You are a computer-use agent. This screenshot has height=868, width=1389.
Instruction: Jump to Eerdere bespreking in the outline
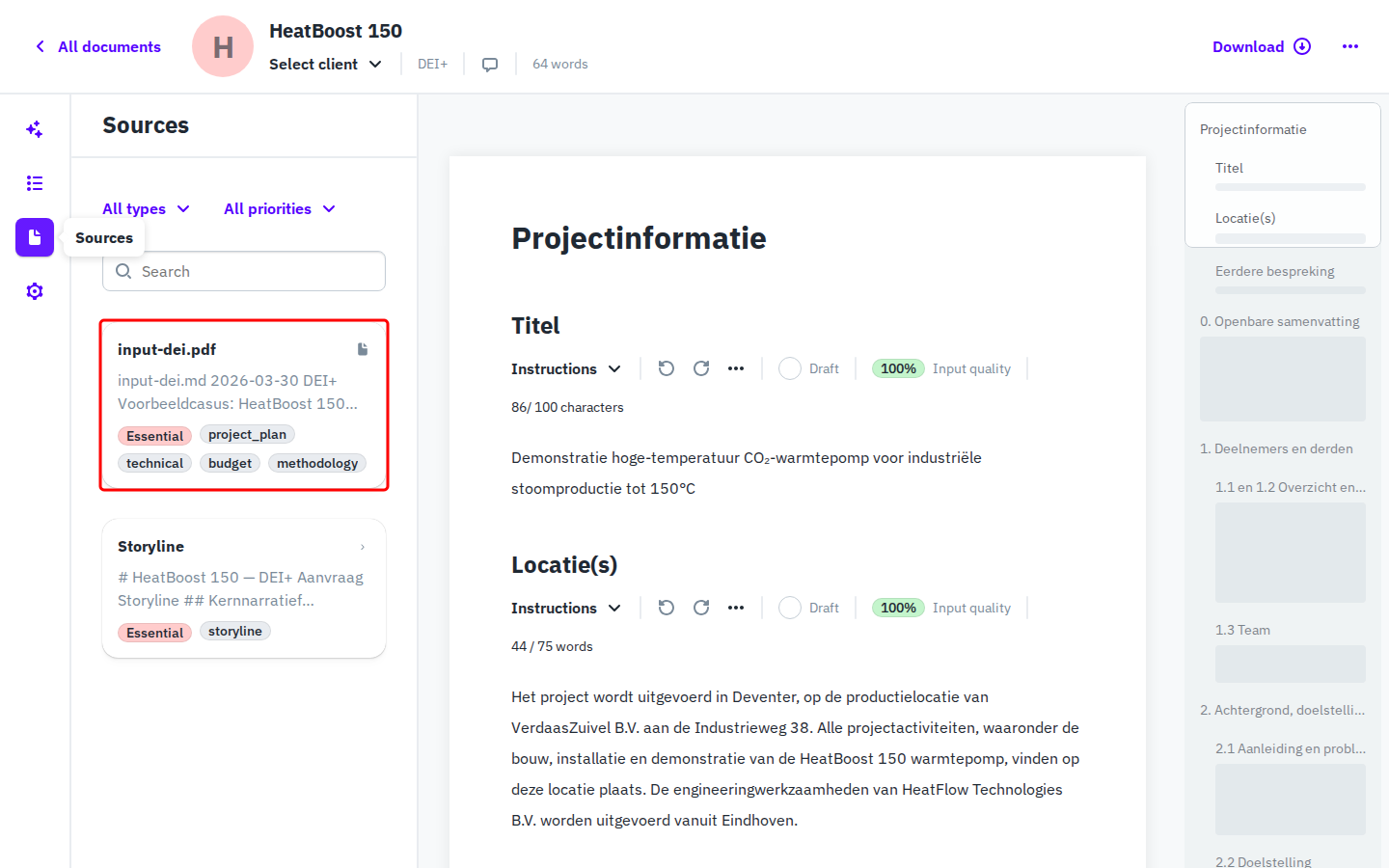click(x=1275, y=271)
